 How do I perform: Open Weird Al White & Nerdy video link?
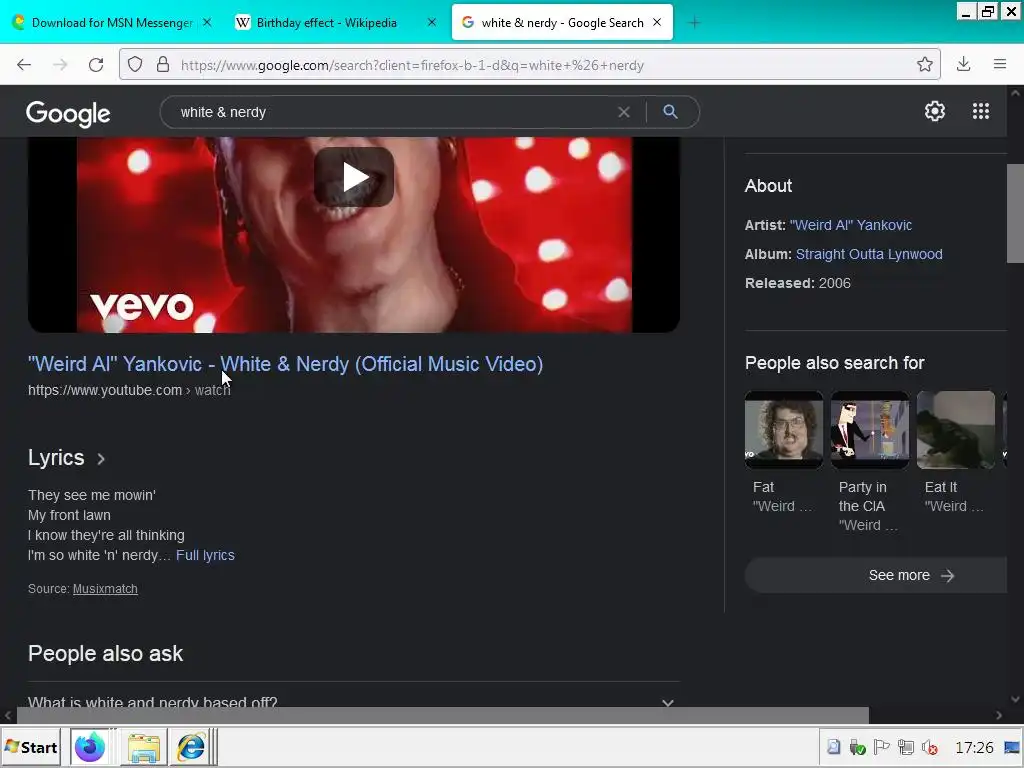285,364
